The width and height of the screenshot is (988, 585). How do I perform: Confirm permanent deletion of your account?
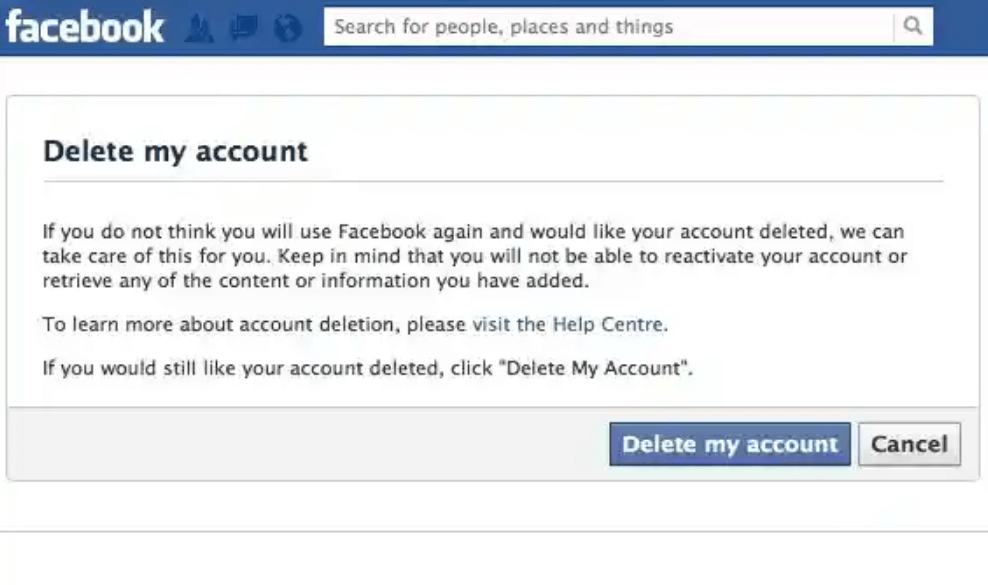point(729,444)
